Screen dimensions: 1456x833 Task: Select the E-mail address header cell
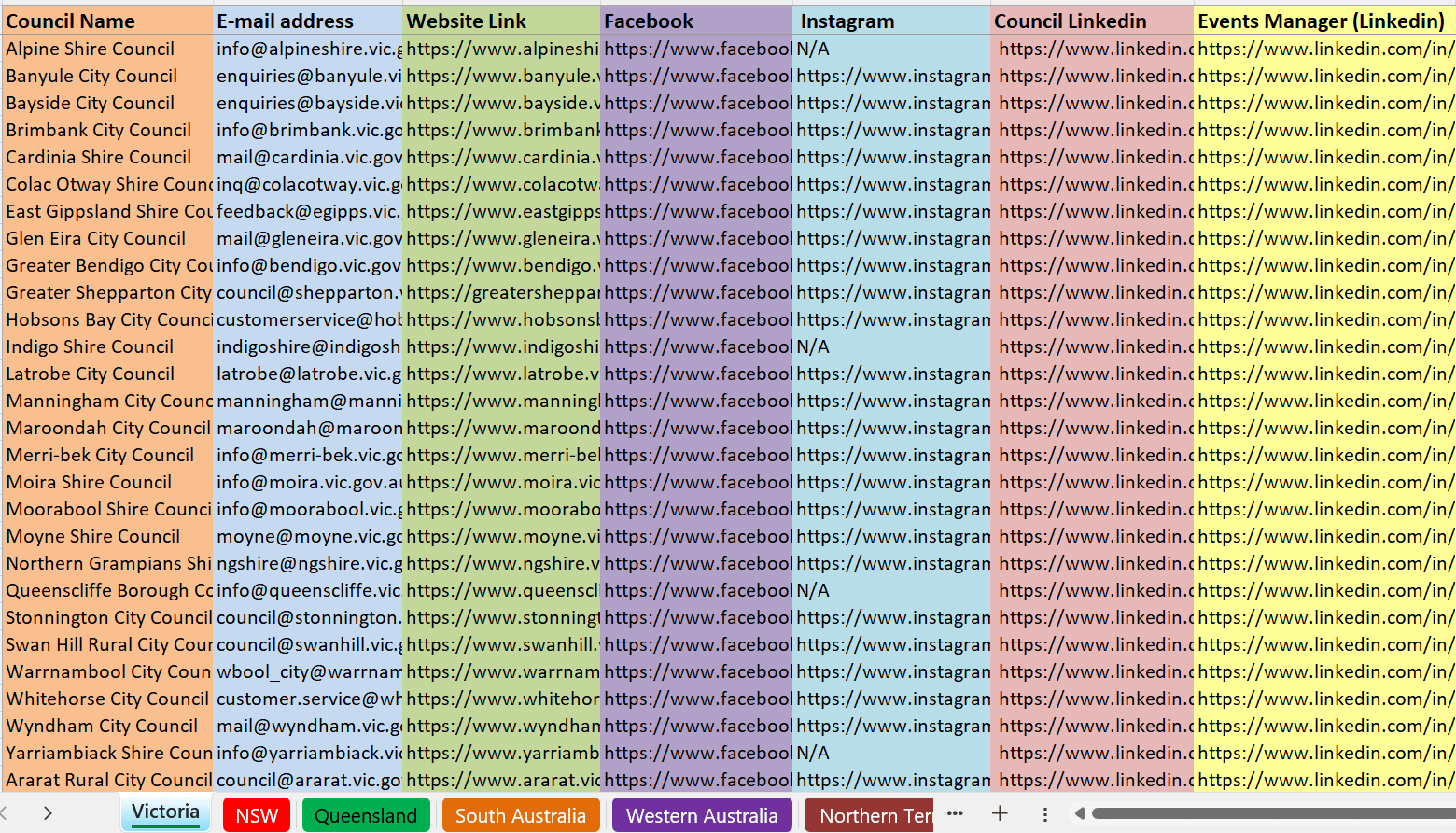[x=308, y=21]
